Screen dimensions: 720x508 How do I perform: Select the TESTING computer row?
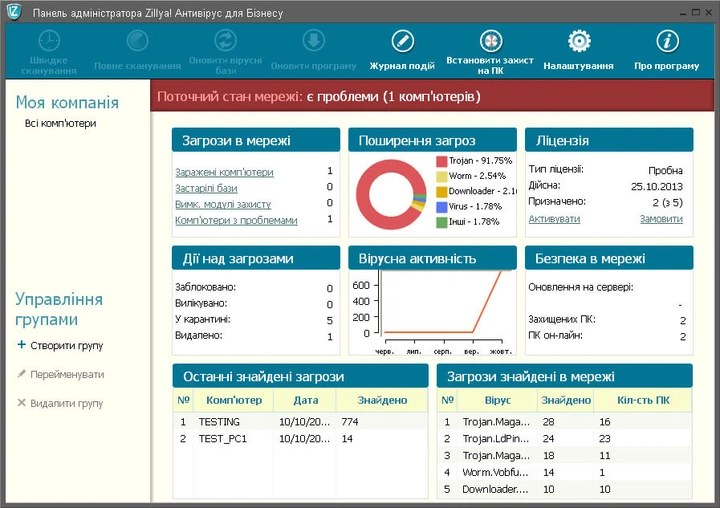point(219,422)
